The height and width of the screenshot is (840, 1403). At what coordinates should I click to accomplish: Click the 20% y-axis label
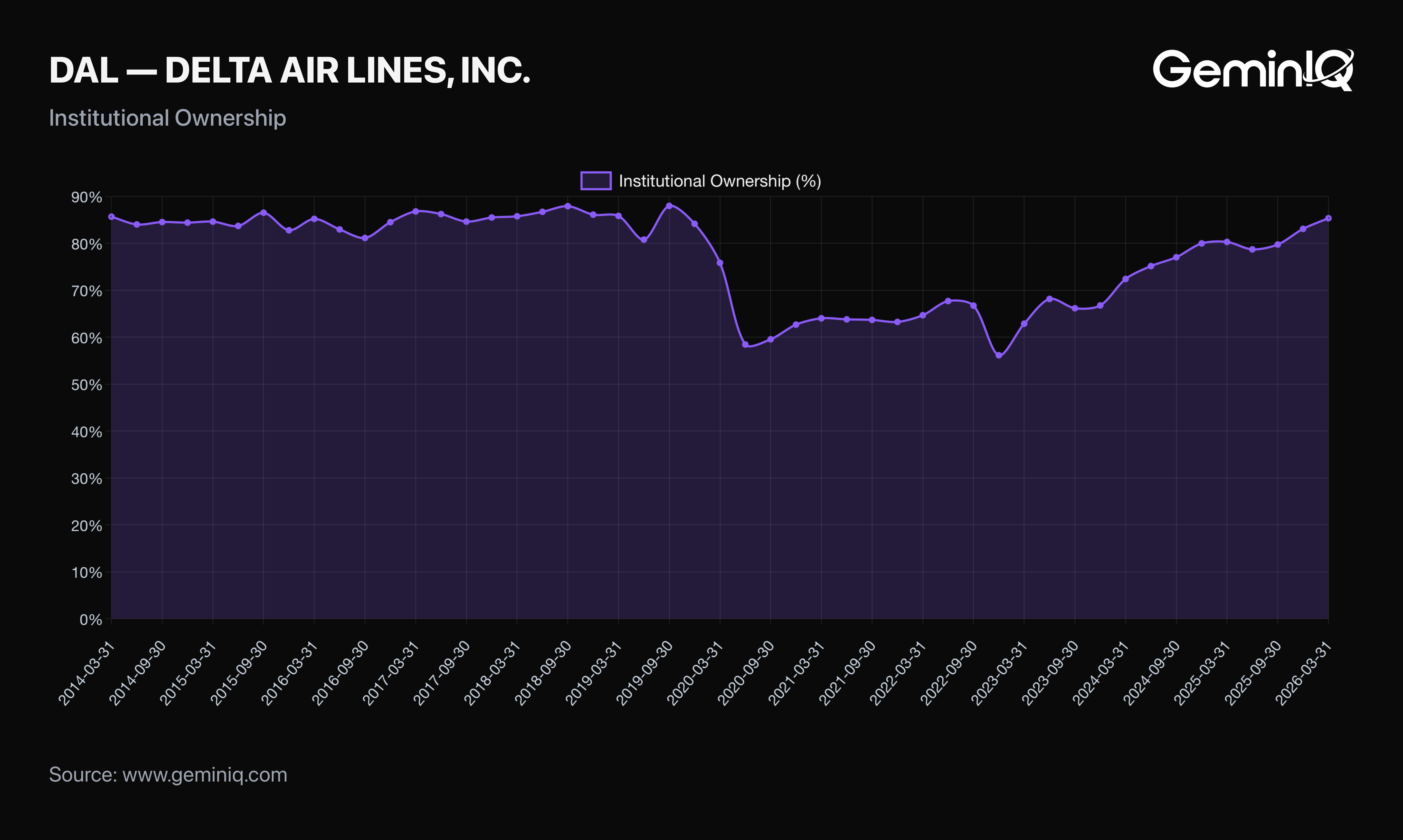[87, 526]
